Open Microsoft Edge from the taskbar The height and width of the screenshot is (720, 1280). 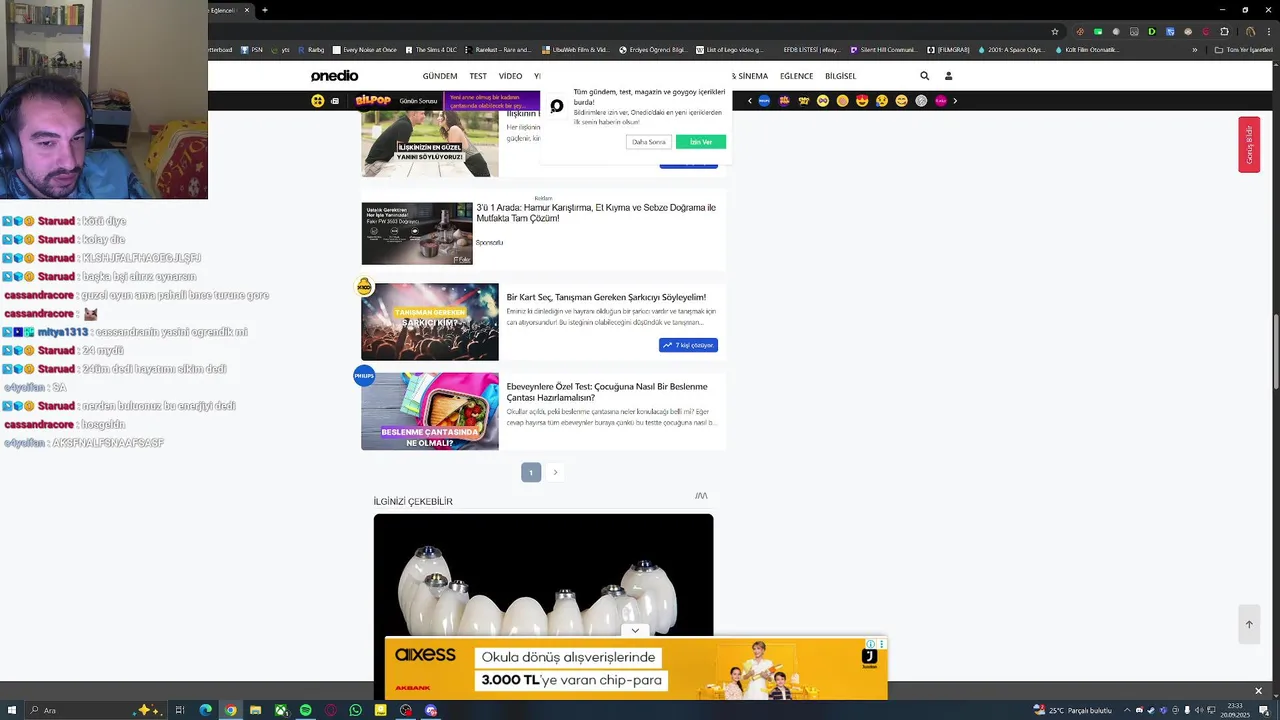point(205,710)
